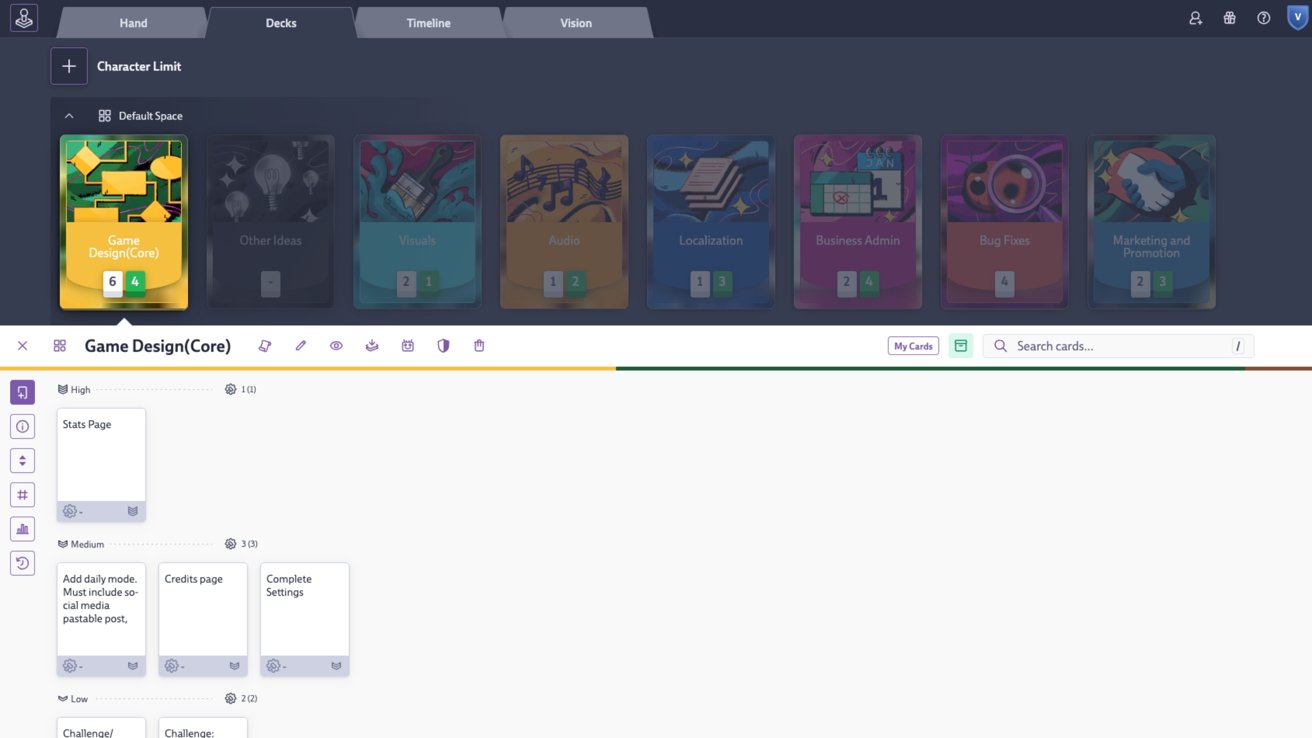Click the shield icon next to the calendar
The width and height of the screenshot is (1312, 738).
click(x=443, y=345)
